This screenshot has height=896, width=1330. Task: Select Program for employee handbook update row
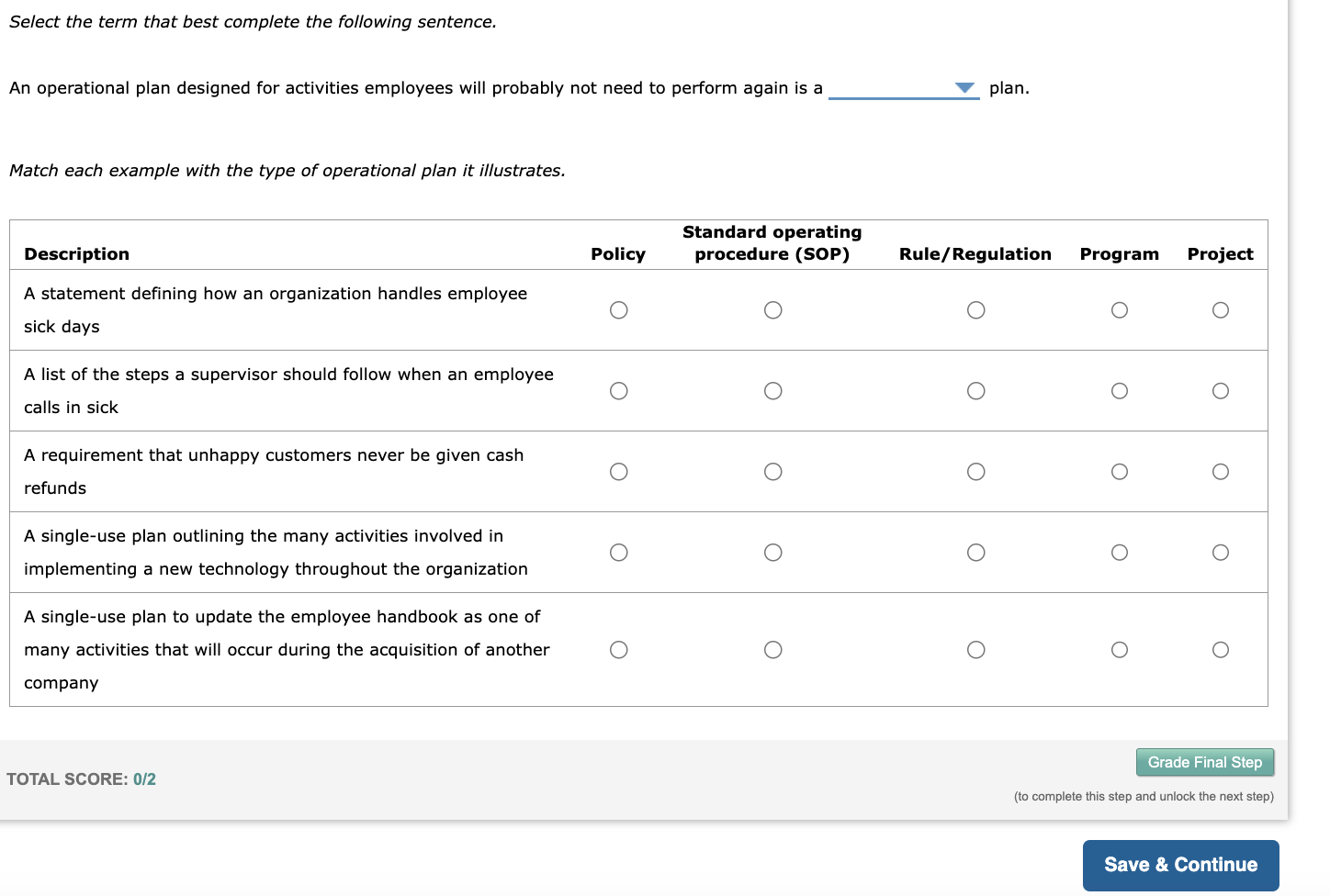pyautogui.click(x=1120, y=650)
